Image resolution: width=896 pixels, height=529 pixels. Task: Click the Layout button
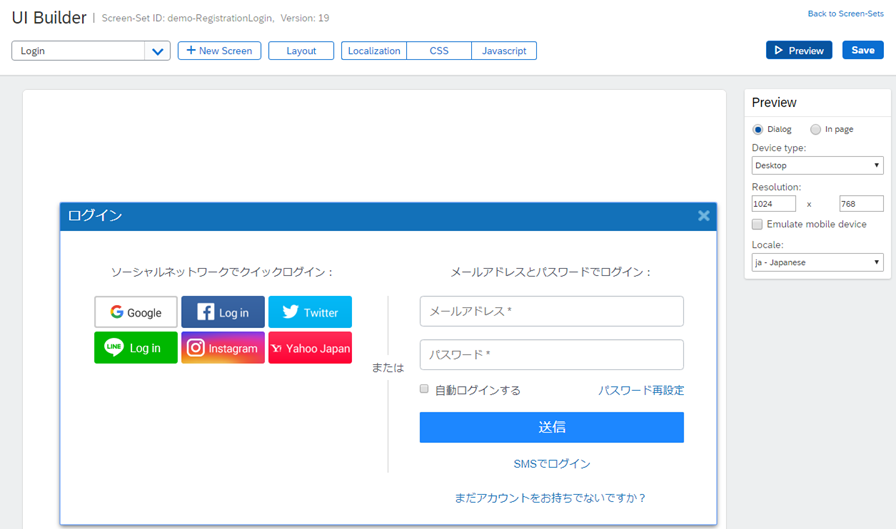301,51
